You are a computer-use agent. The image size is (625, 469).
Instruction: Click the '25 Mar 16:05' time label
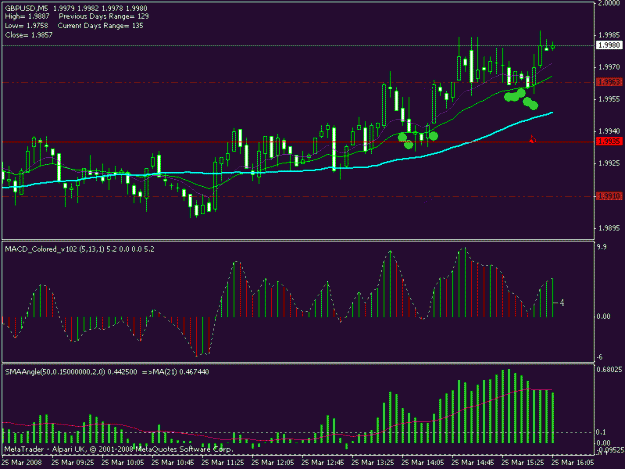click(x=572, y=463)
